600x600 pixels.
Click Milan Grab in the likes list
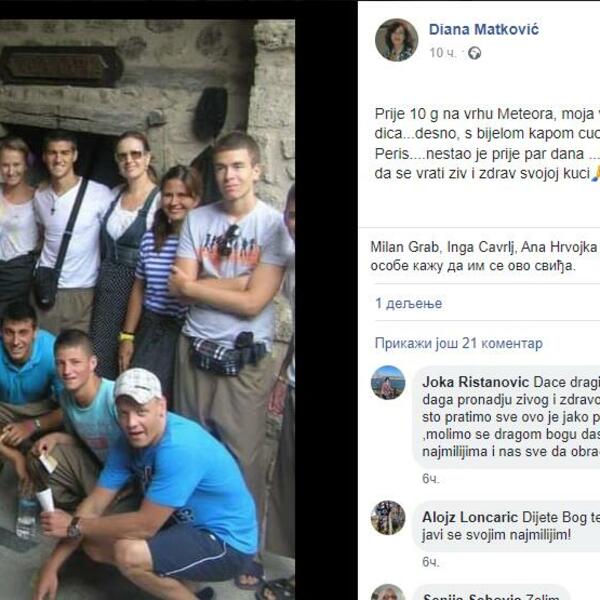pos(404,247)
